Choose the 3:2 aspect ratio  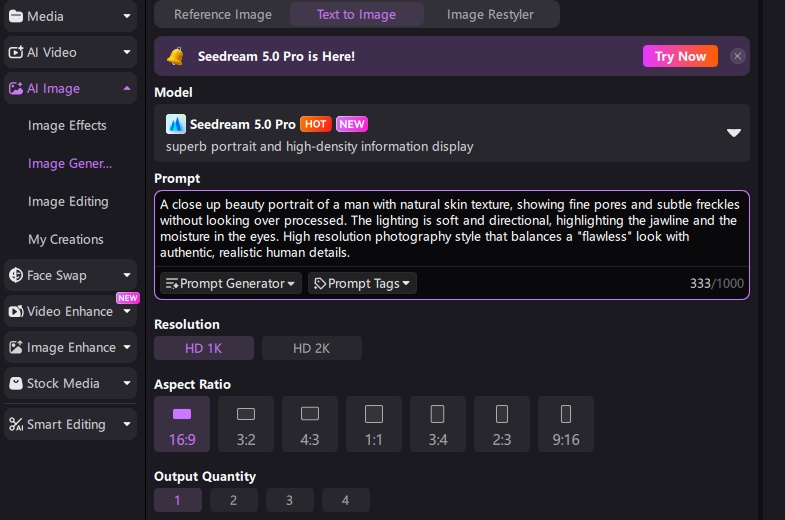coord(246,424)
